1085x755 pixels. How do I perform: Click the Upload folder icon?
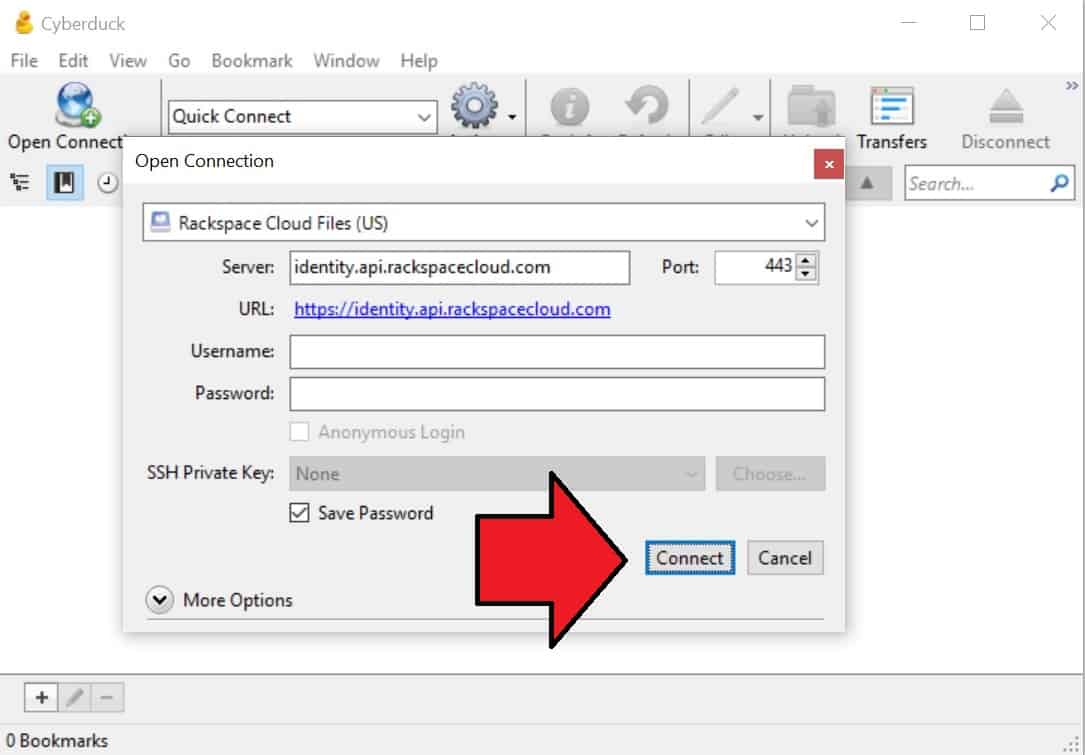(812, 107)
